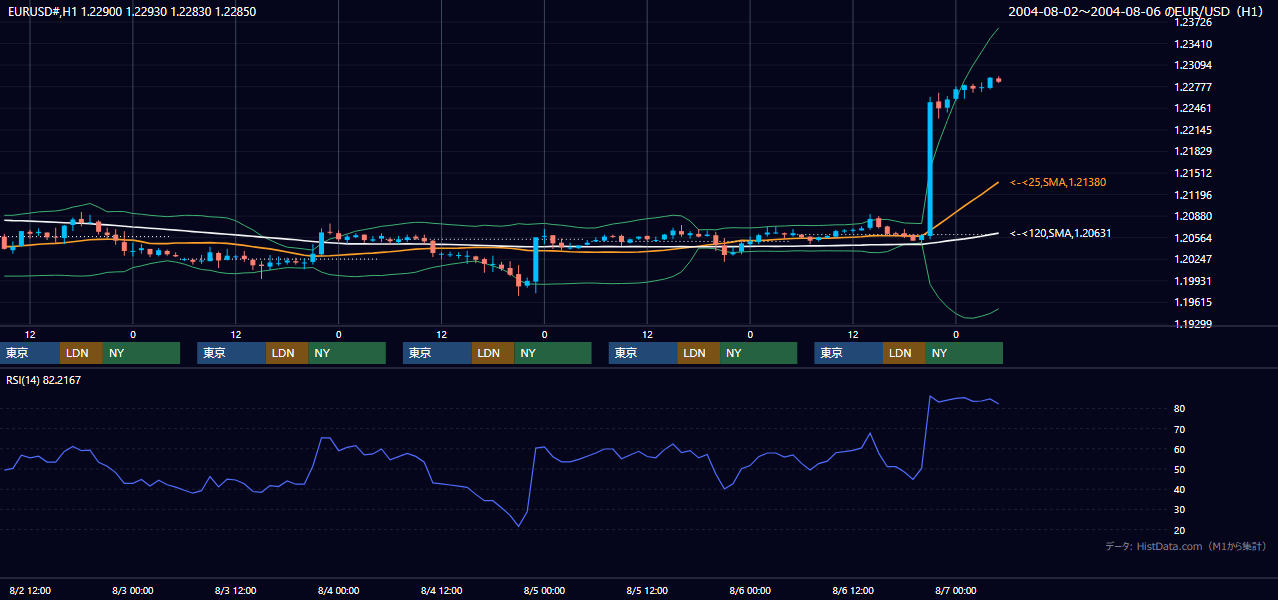Click the 1.19299 price axis label

pos(1192,324)
